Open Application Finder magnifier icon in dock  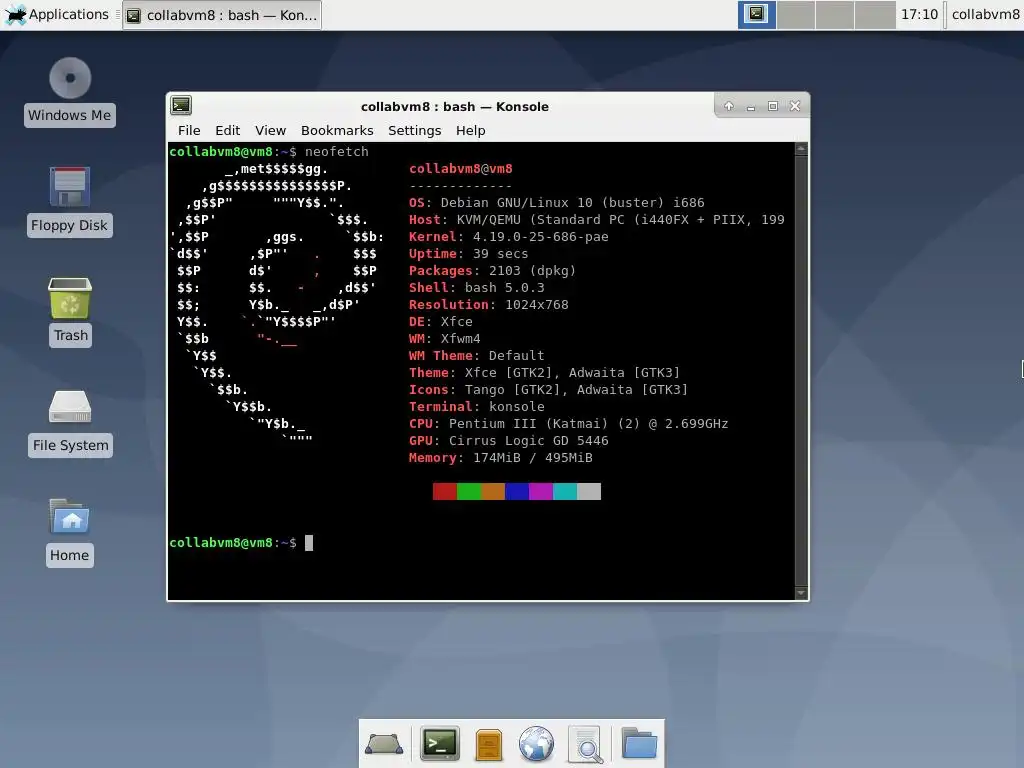(585, 744)
